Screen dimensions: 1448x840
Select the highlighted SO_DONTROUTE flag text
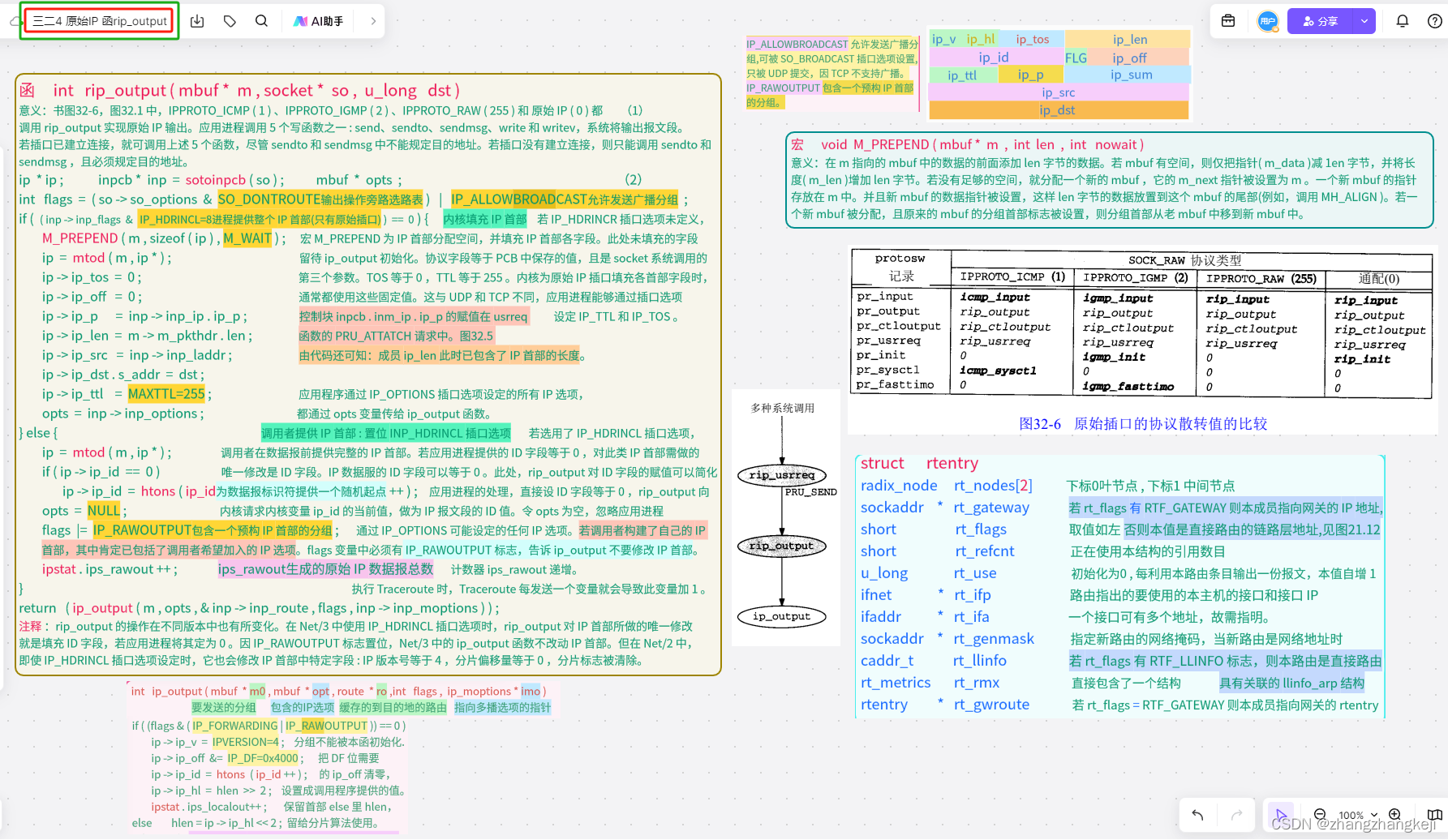click(320, 199)
